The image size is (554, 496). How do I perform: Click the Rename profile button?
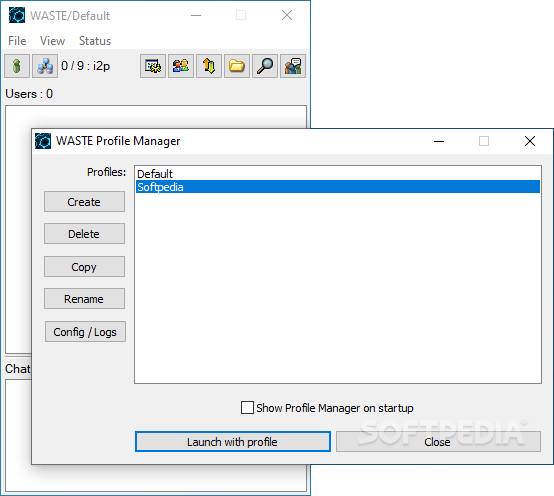pos(84,299)
